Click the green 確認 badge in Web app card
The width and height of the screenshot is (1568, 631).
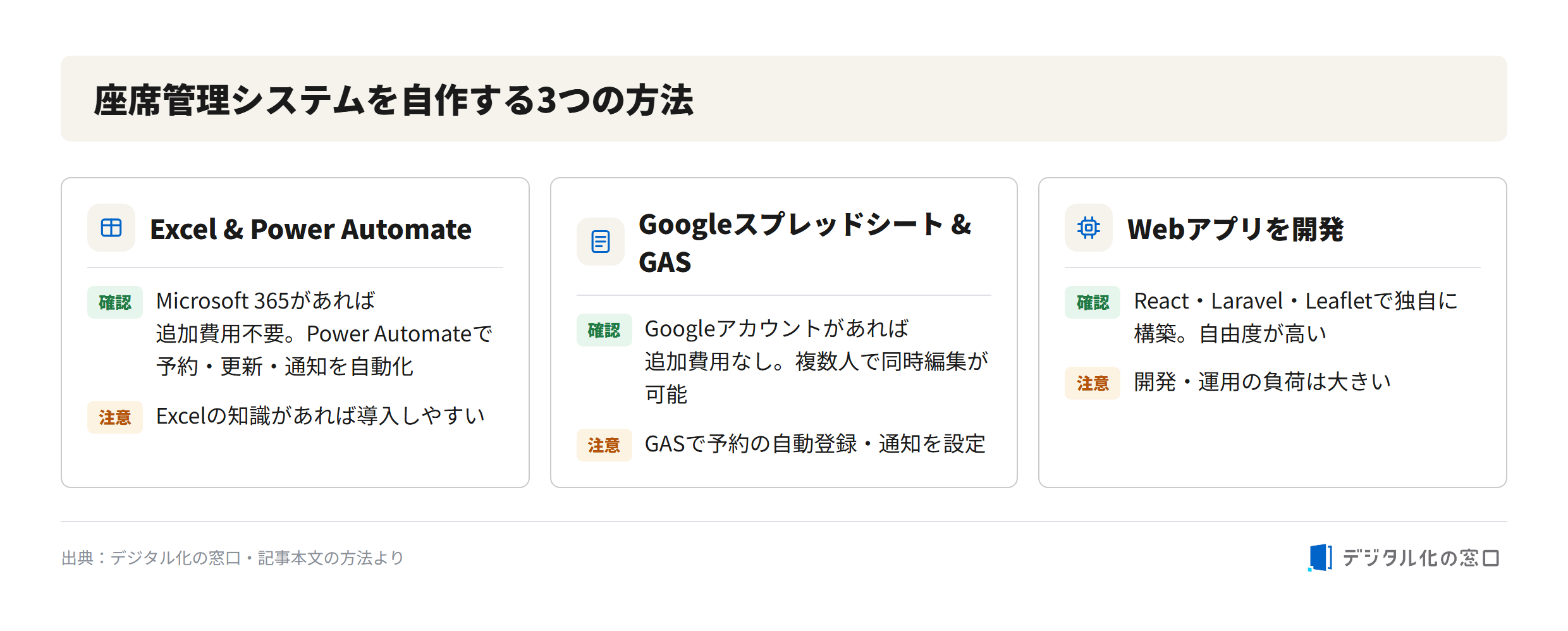coord(1093,302)
